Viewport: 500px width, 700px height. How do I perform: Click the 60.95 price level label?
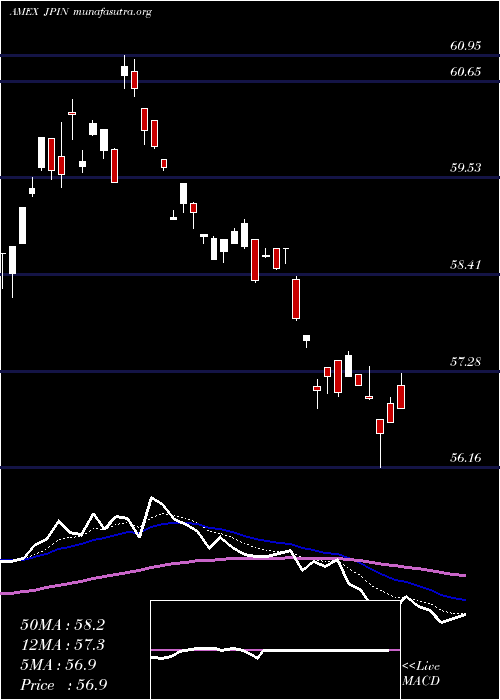[x=466, y=46]
